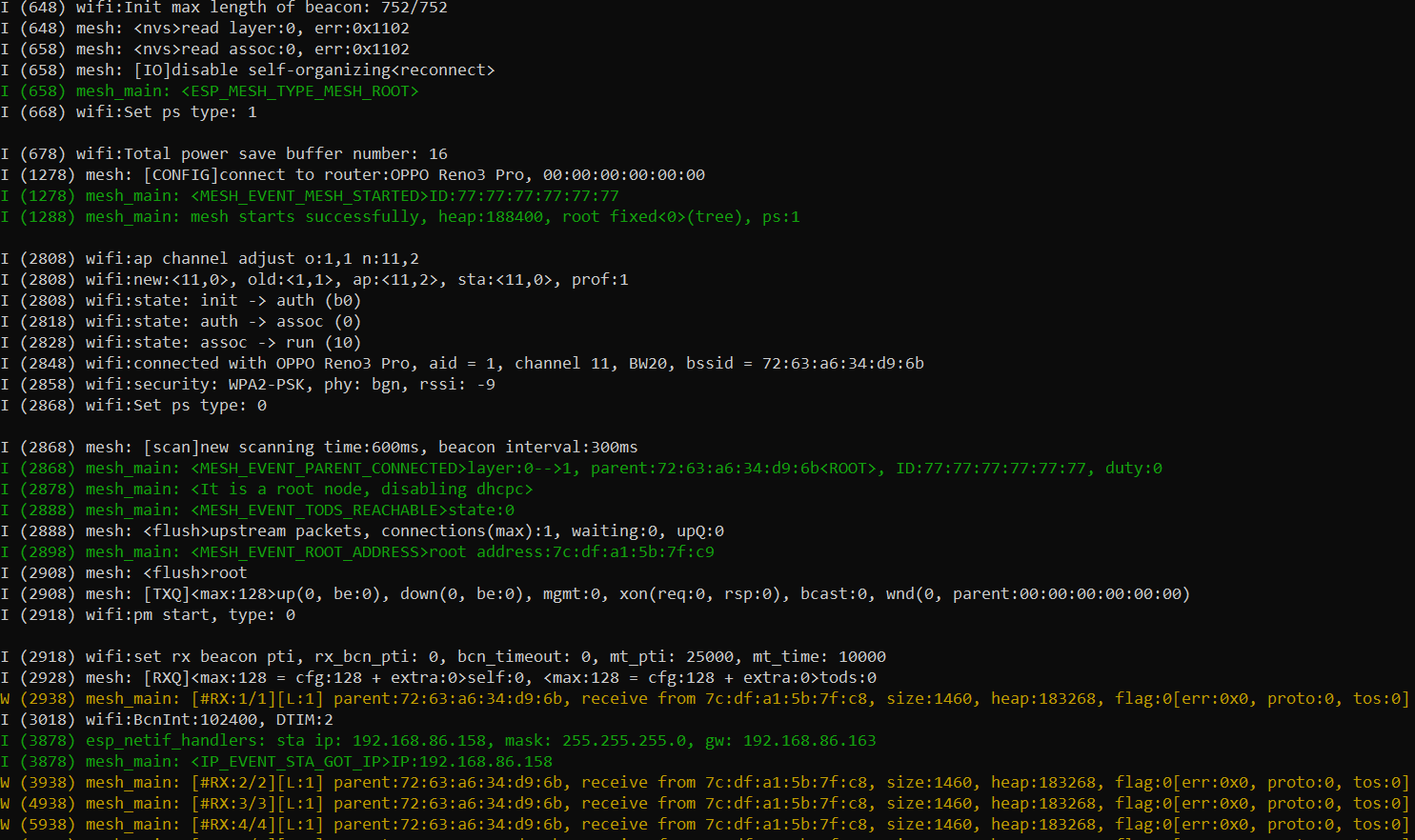Select the MESH_EVENT_PARENT_CONNECTED log line
Image resolution: width=1415 pixels, height=840 pixels.
coord(581,469)
